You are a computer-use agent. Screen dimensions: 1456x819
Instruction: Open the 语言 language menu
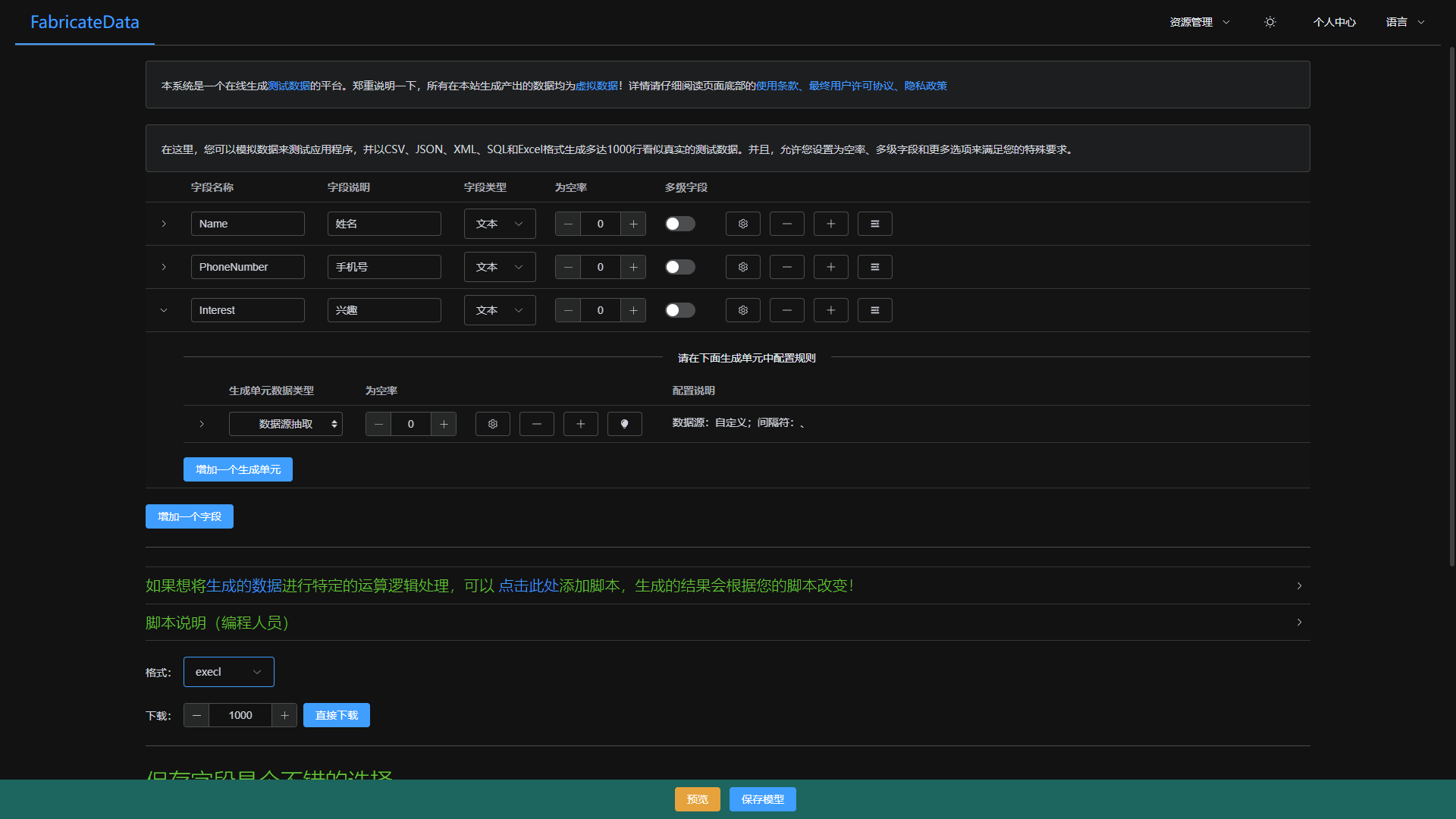[1404, 22]
